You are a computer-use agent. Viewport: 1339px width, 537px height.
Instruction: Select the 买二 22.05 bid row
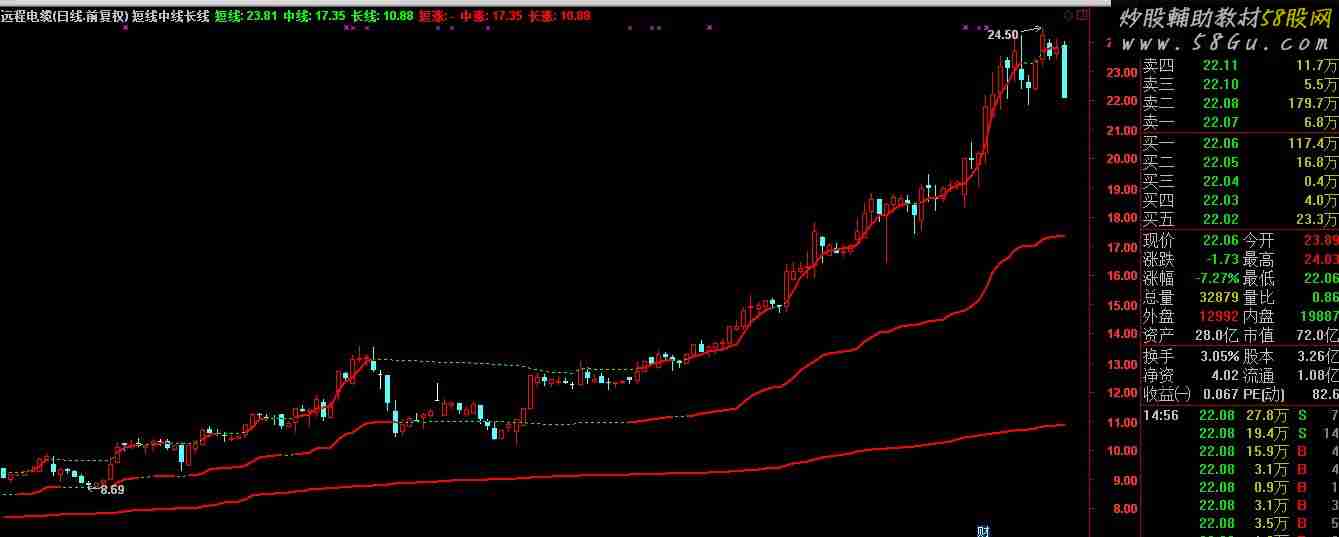tap(1240, 162)
